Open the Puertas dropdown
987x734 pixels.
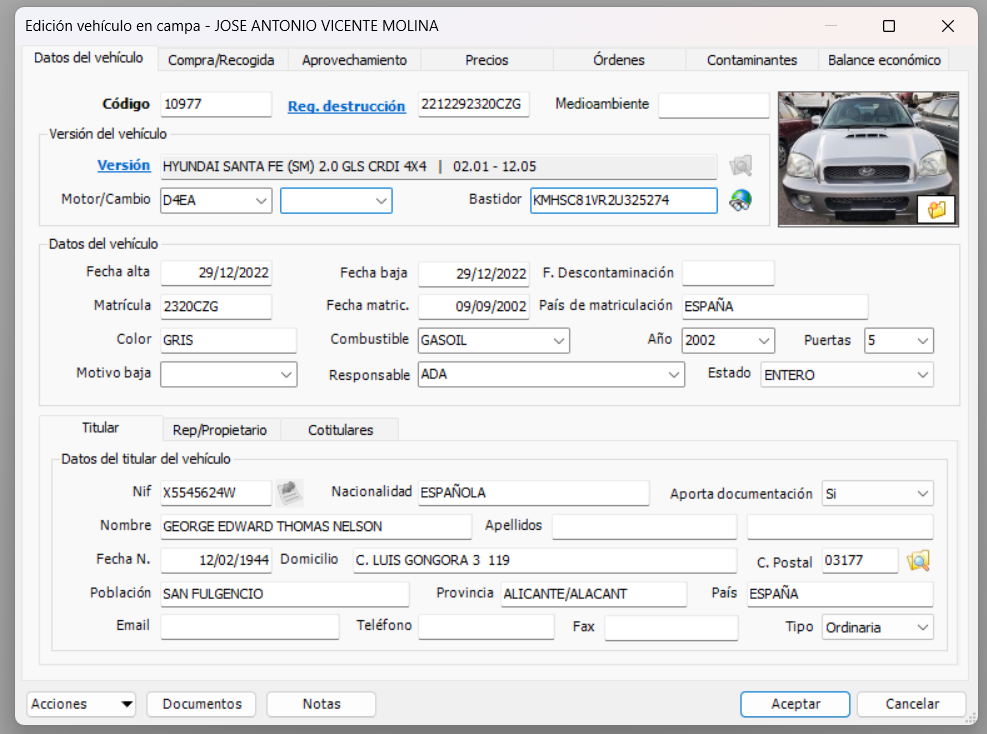[921, 340]
